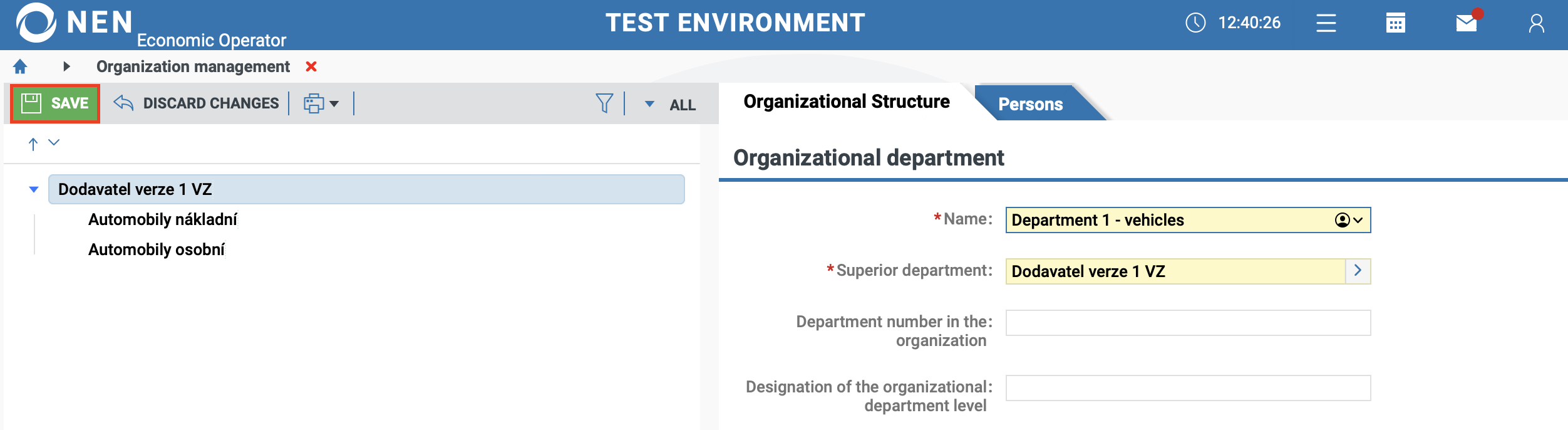
Task: Click the Department number input field
Action: pos(1187,323)
